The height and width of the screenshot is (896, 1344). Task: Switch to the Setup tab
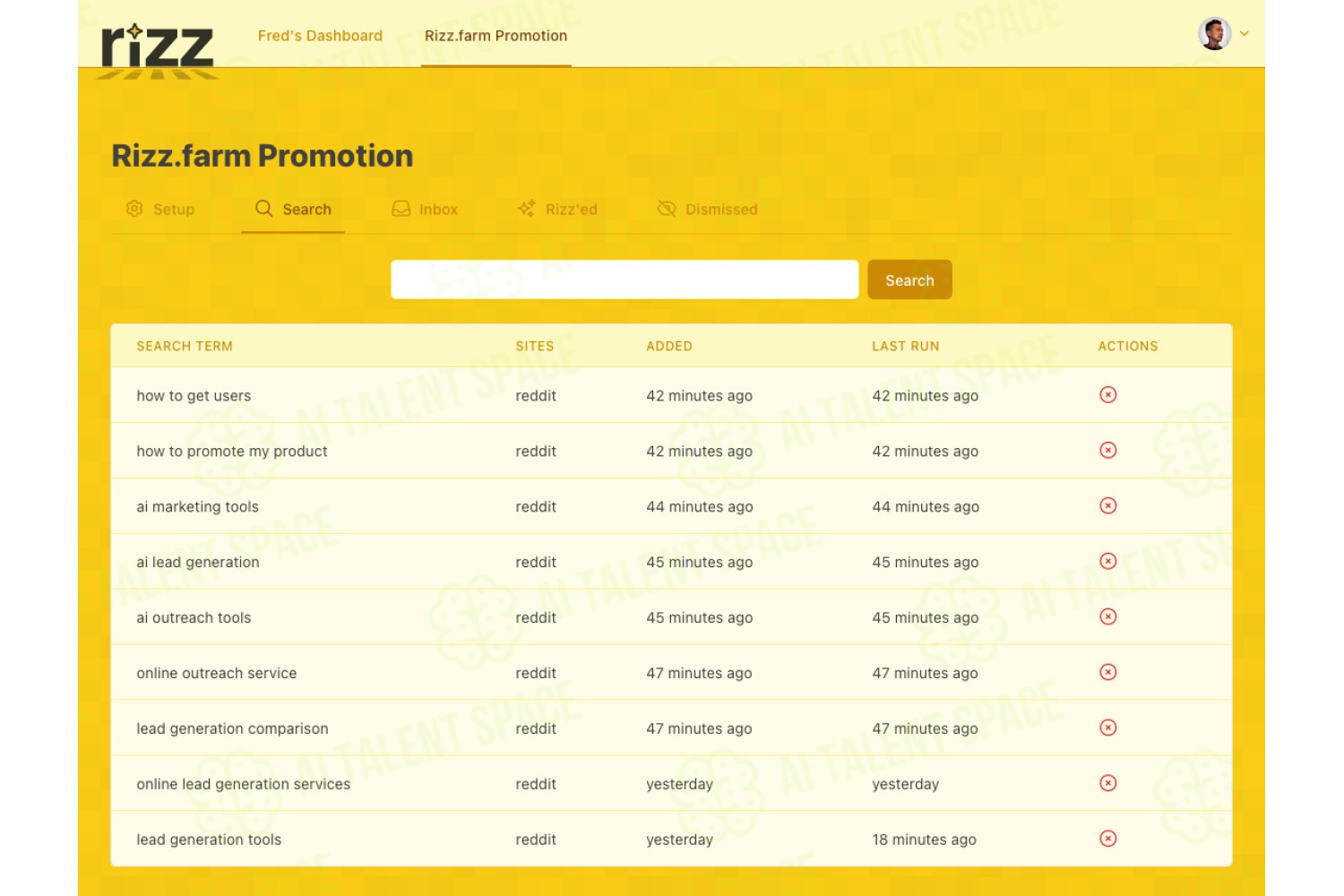(x=160, y=210)
